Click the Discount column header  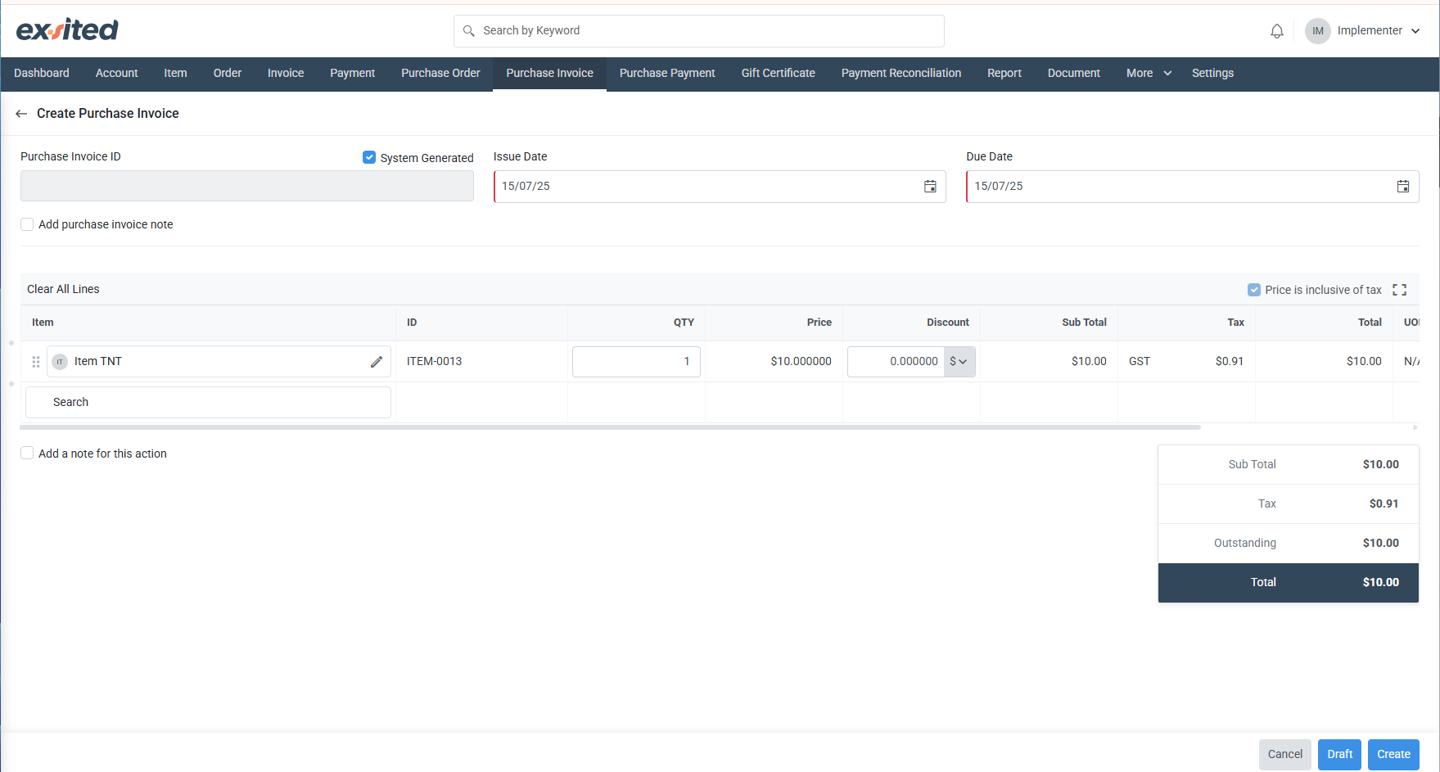948,322
